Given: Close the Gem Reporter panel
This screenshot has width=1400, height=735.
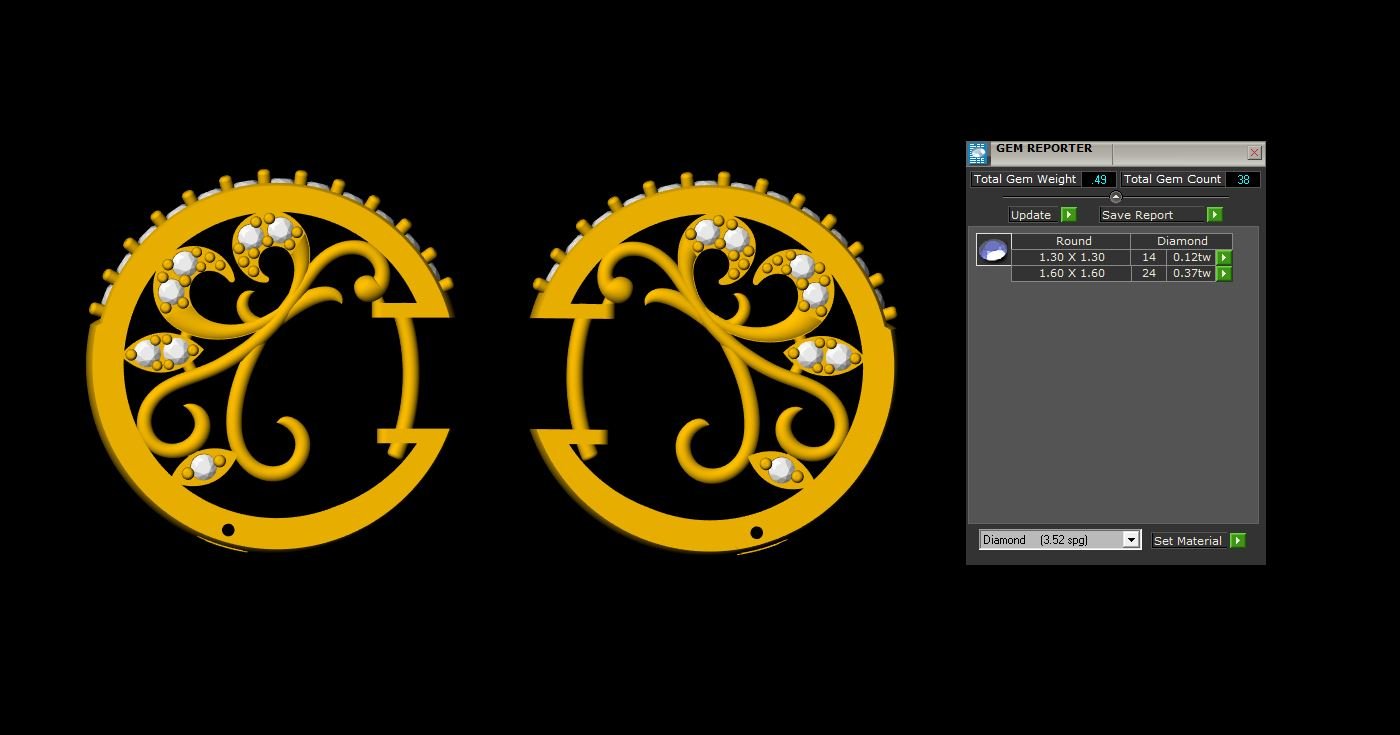Looking at the screenshot, I should coord(1254,153).
